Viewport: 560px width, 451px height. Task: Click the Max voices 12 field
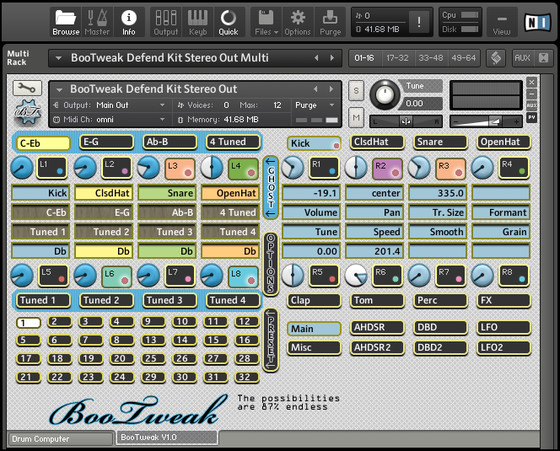[x=277, y=105]
